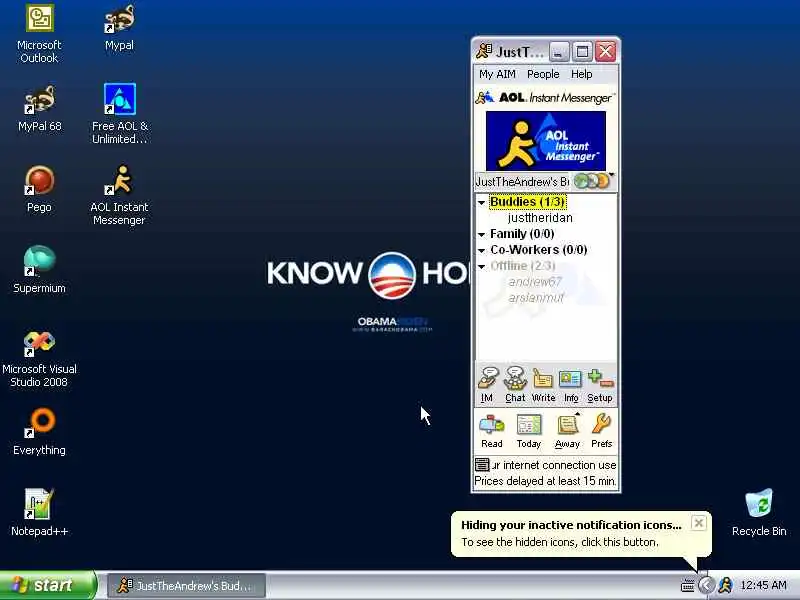Click the colored globe icons beside buddy list tab
This screenshot has height=600, width=800.
[592, 181]
